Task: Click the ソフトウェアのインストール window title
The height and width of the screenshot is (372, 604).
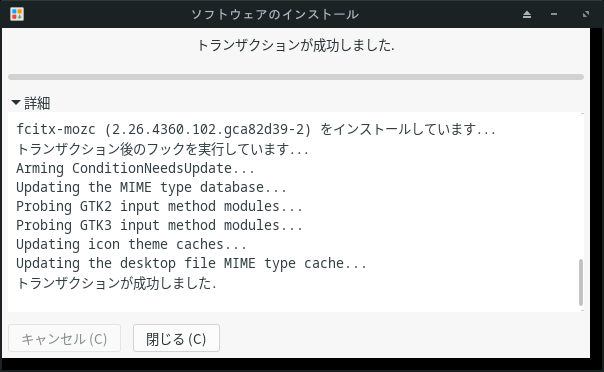Action: point(275,15)
